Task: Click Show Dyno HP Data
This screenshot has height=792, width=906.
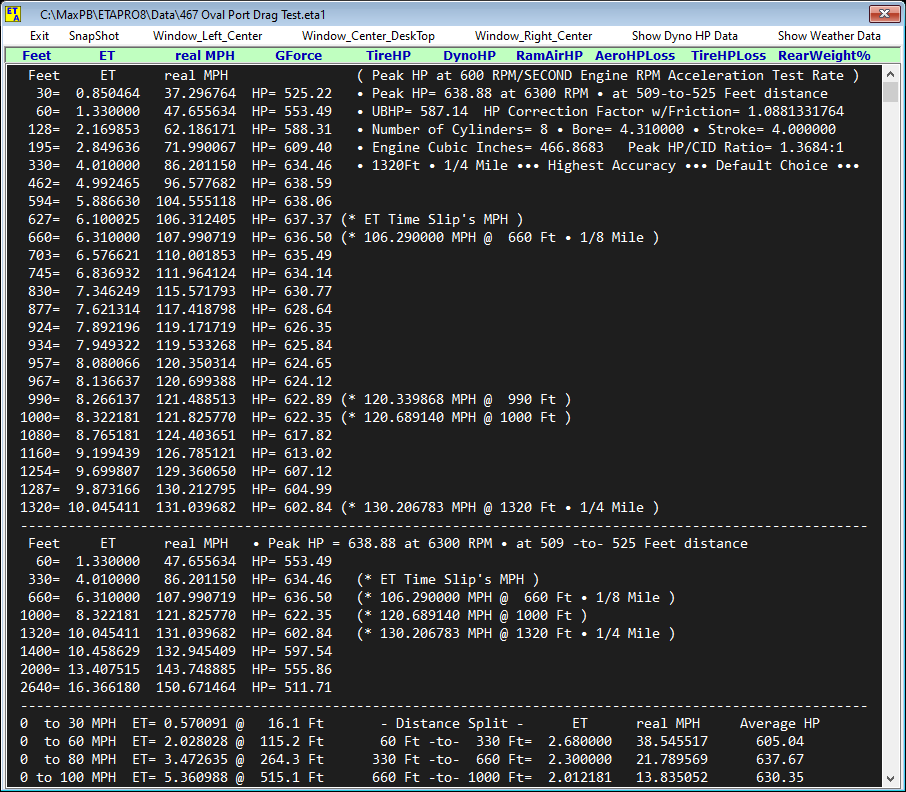Action: (x=685, y=36)
